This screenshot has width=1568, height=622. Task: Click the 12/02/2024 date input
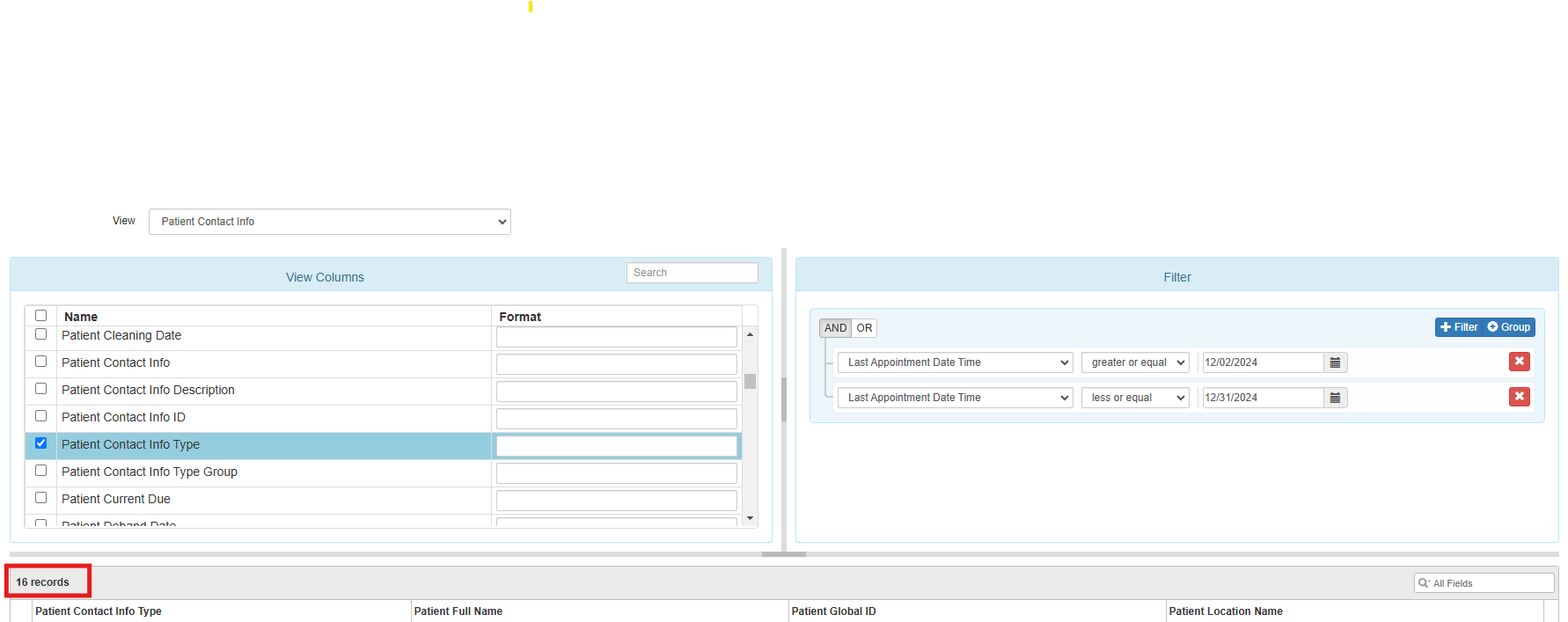point(1263,362)
